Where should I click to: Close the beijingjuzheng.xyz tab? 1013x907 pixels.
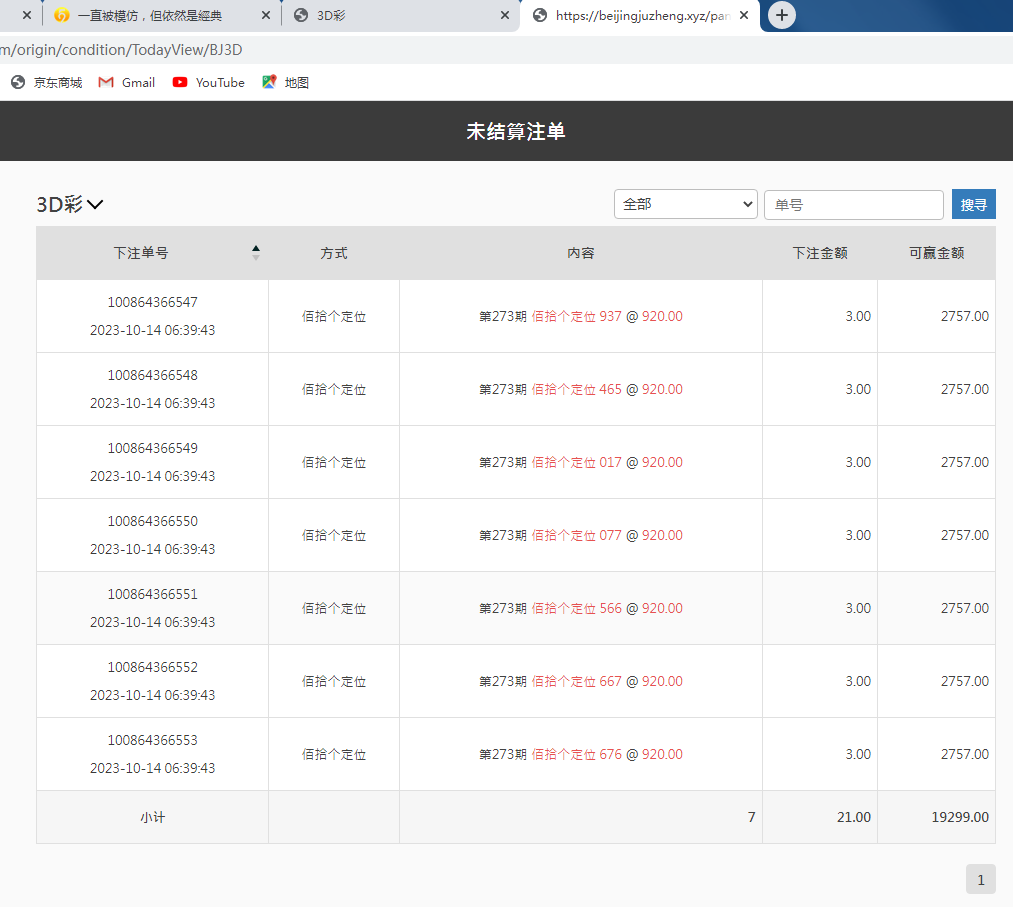[744, 15]
